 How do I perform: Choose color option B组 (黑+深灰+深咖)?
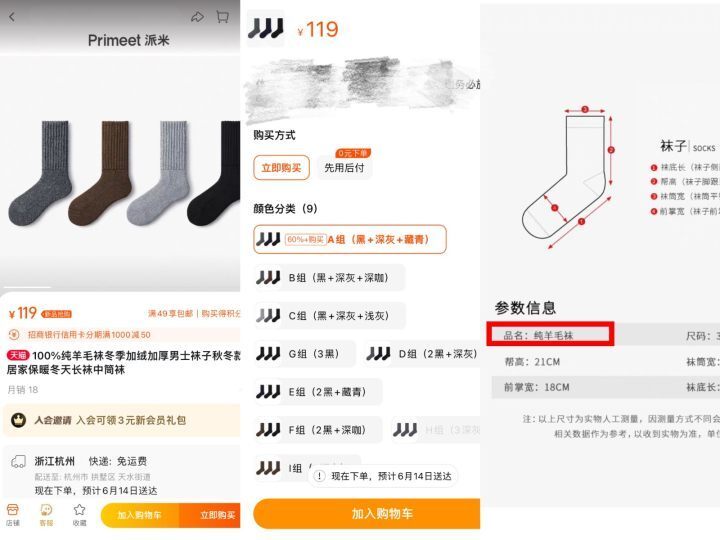(330, 277)
